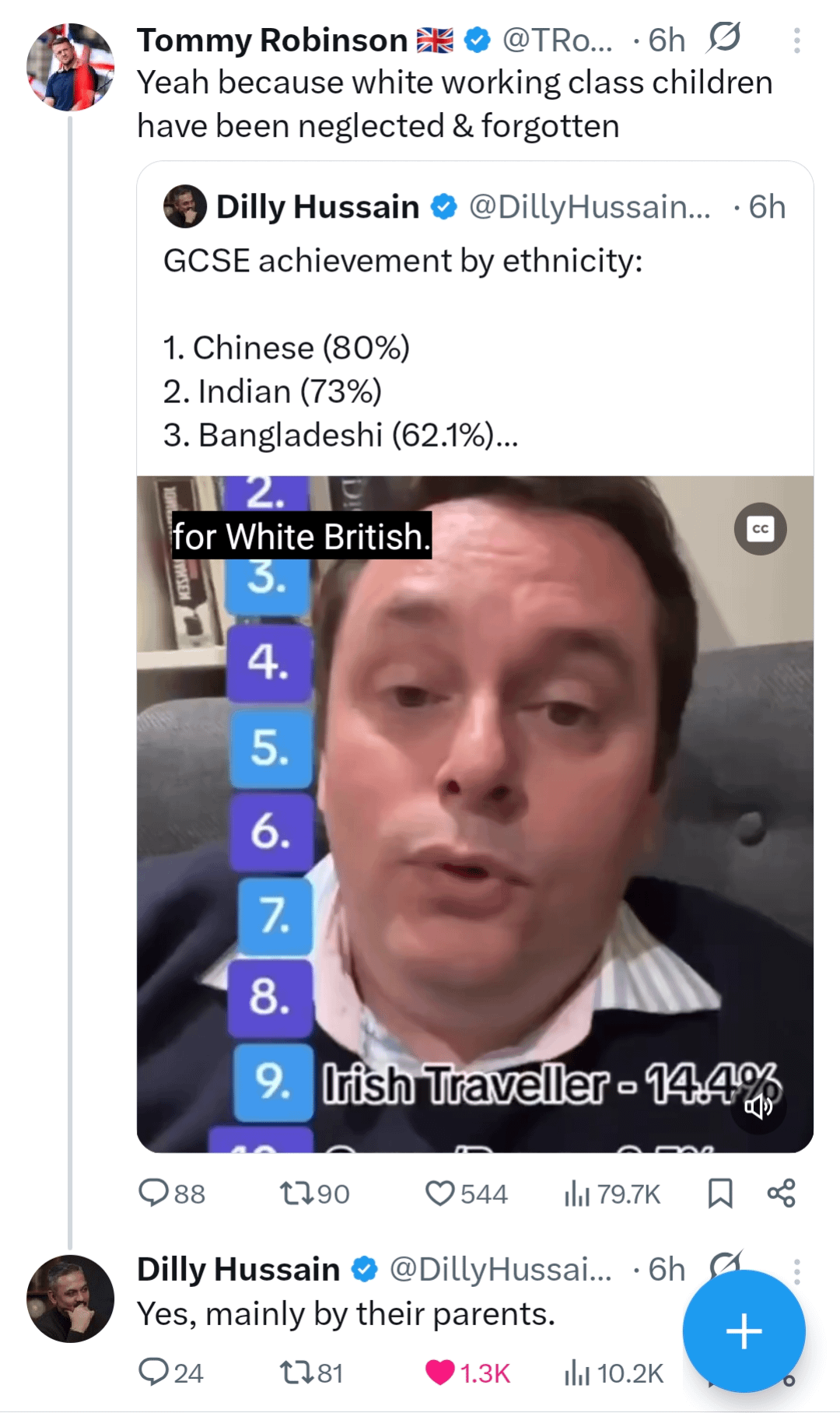The height and width of the screenshot is (1413, 840).
Task: View 10.2K views on Dilly Hussain's reply
Action: tap(614, 1373)
